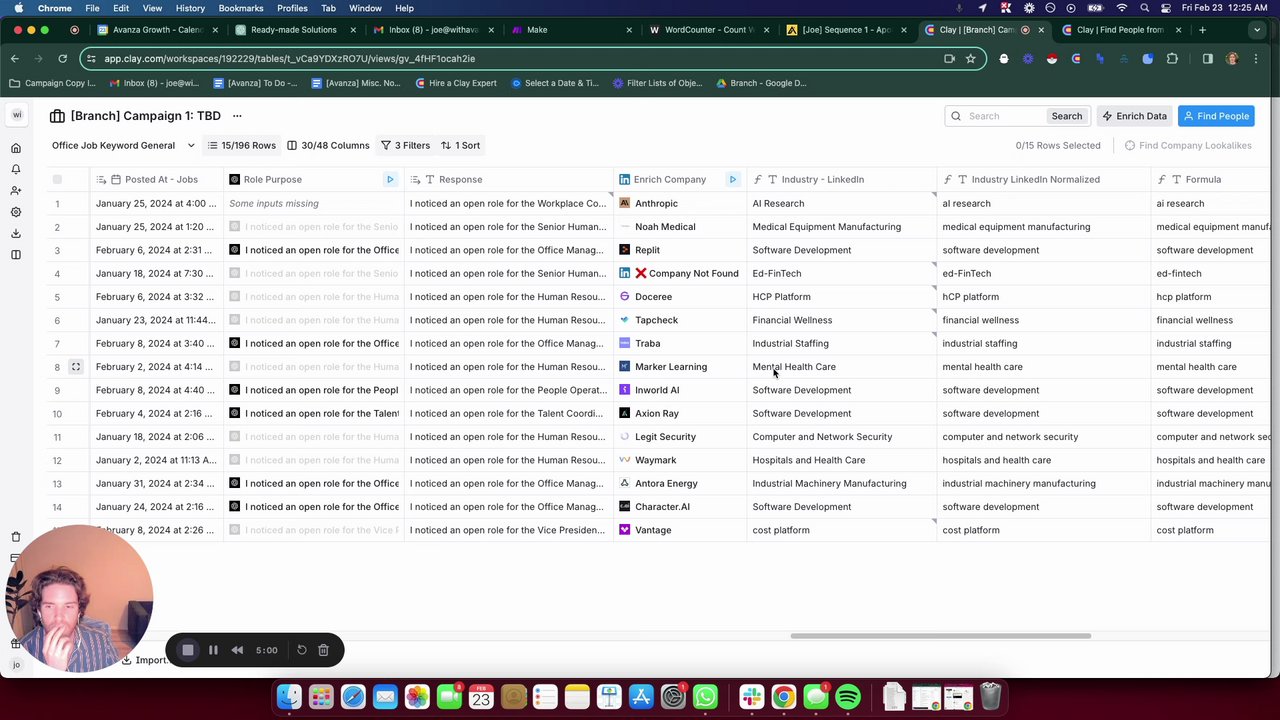Image resolution: width=1280 pixels, height=720 pixels.
Task: Open a new Chrome tab
Action: pyautogui.click(x=1202, y=30)
